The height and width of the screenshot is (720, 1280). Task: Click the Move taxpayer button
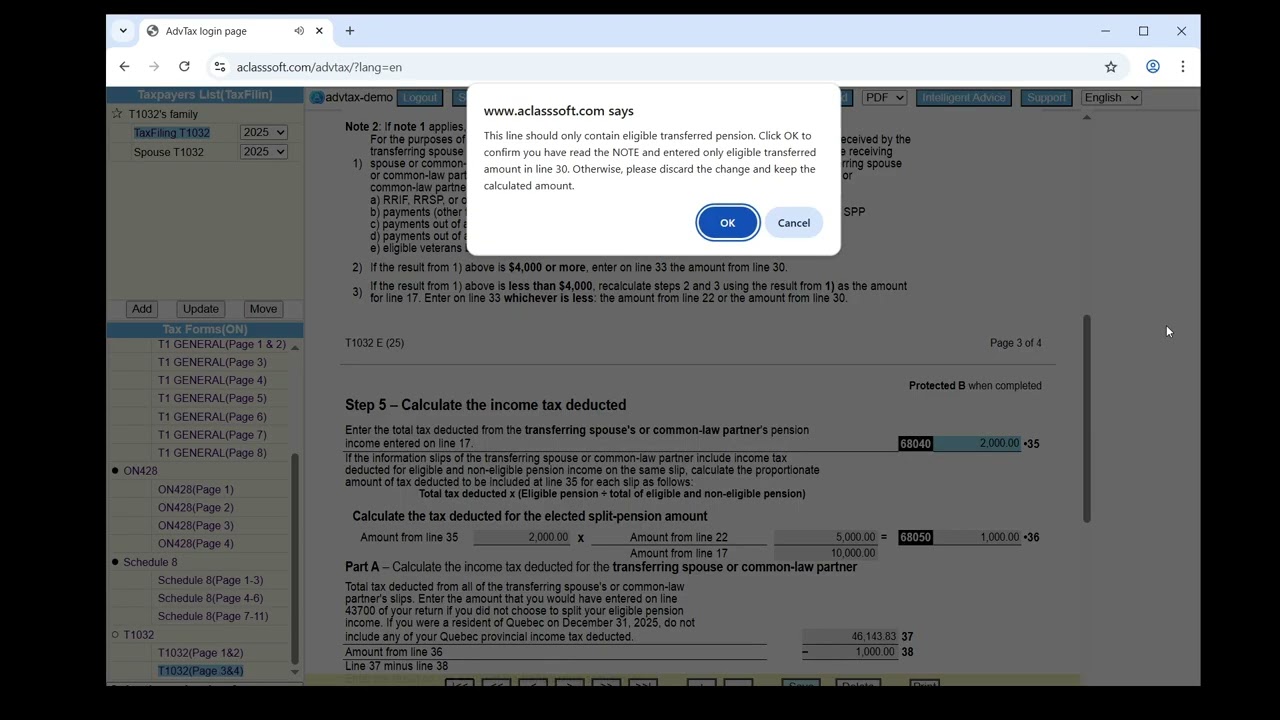click(x=263, y=309)
